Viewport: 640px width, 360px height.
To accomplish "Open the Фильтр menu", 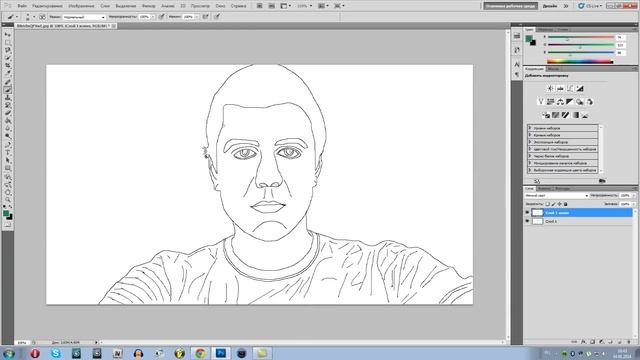I will pos(149,6).
